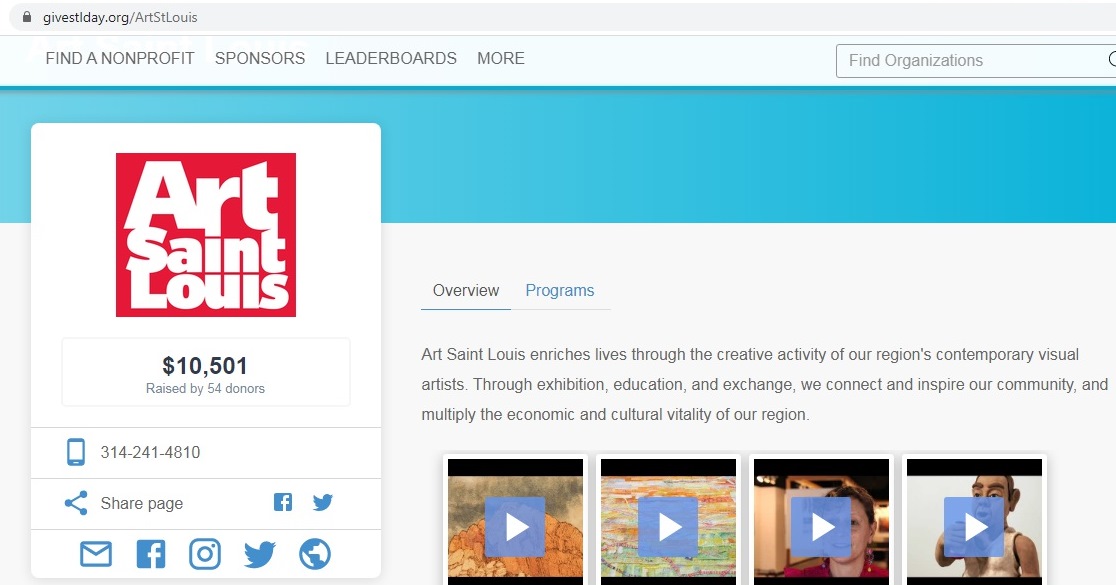Open organization's website globe icon
Viewport: 1116px width, 585px height.
point(315,554)
